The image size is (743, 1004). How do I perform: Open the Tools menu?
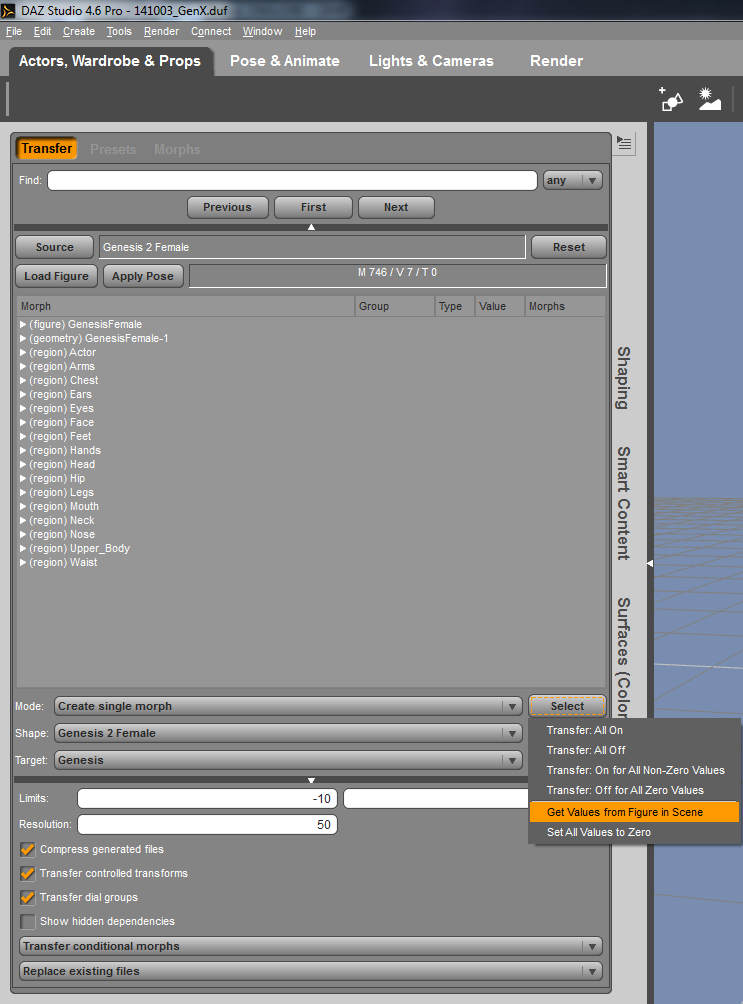tap(119, 31)
